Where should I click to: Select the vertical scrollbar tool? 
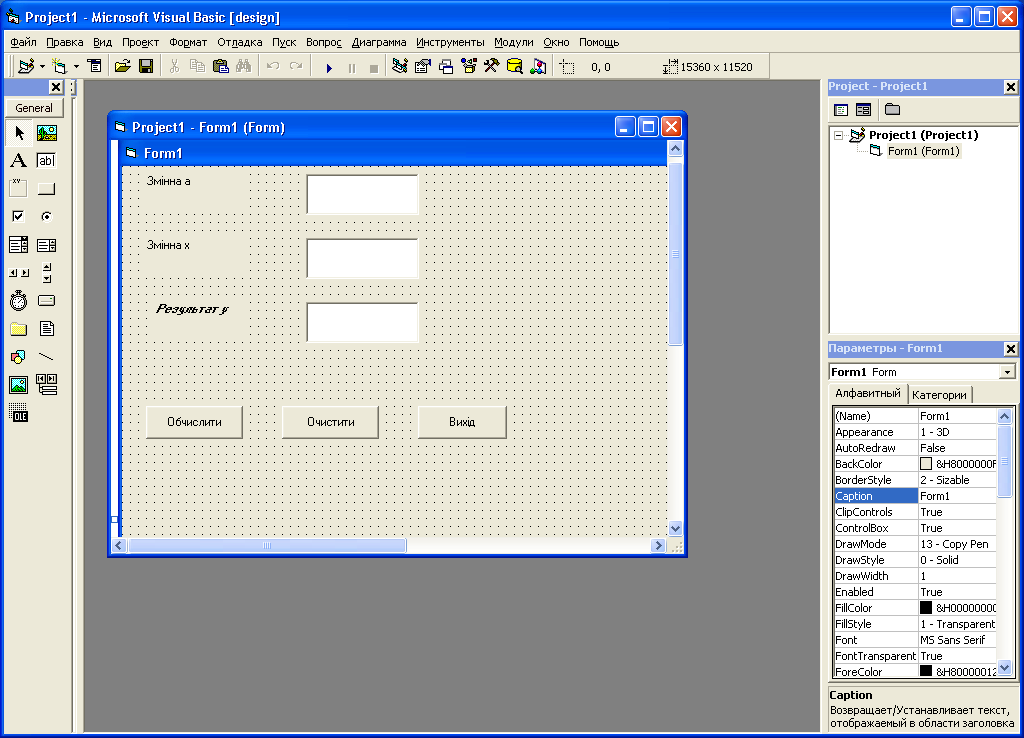point(46,273)
